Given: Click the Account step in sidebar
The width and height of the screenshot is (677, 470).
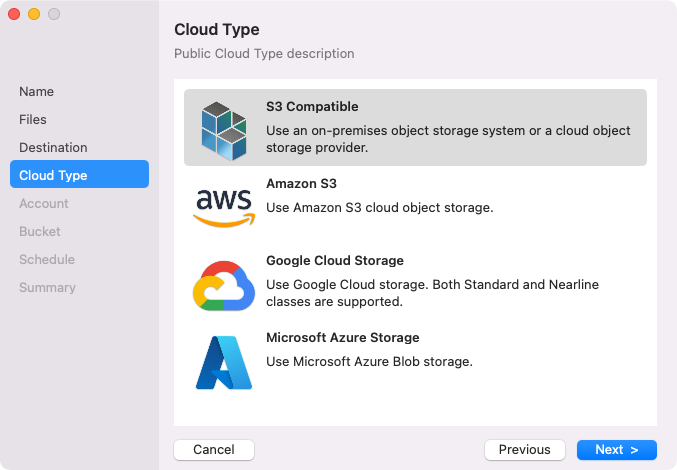Looking at the screenshot, I should tap(44, 203).
